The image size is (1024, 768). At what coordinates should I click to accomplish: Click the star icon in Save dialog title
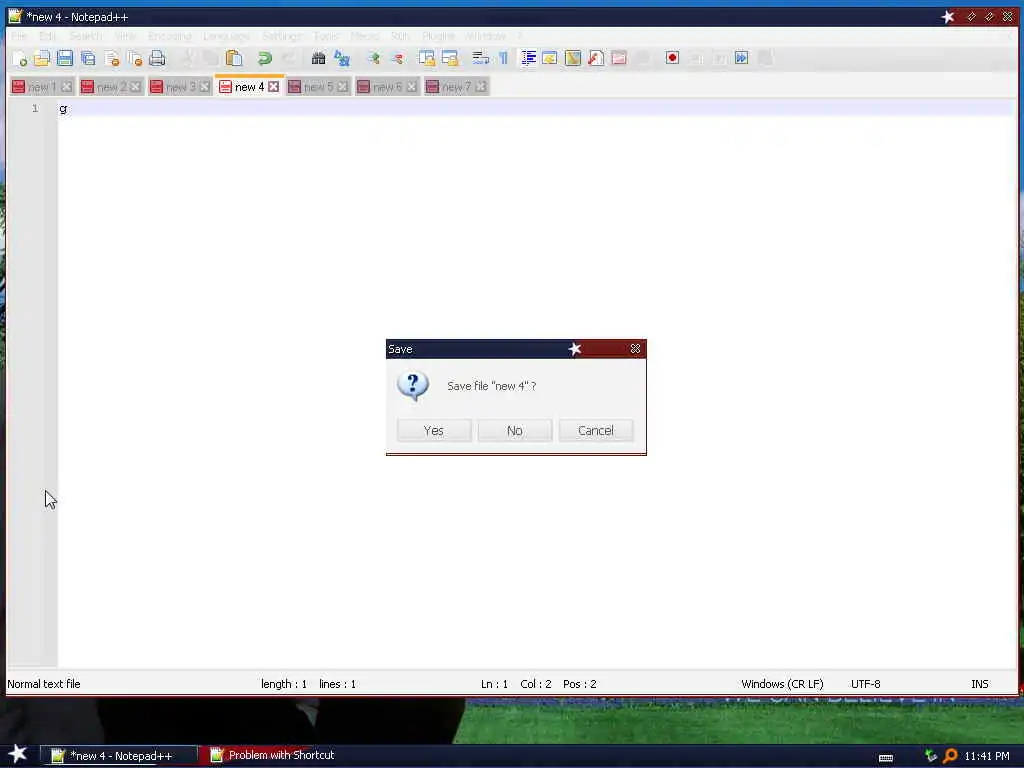575,349
